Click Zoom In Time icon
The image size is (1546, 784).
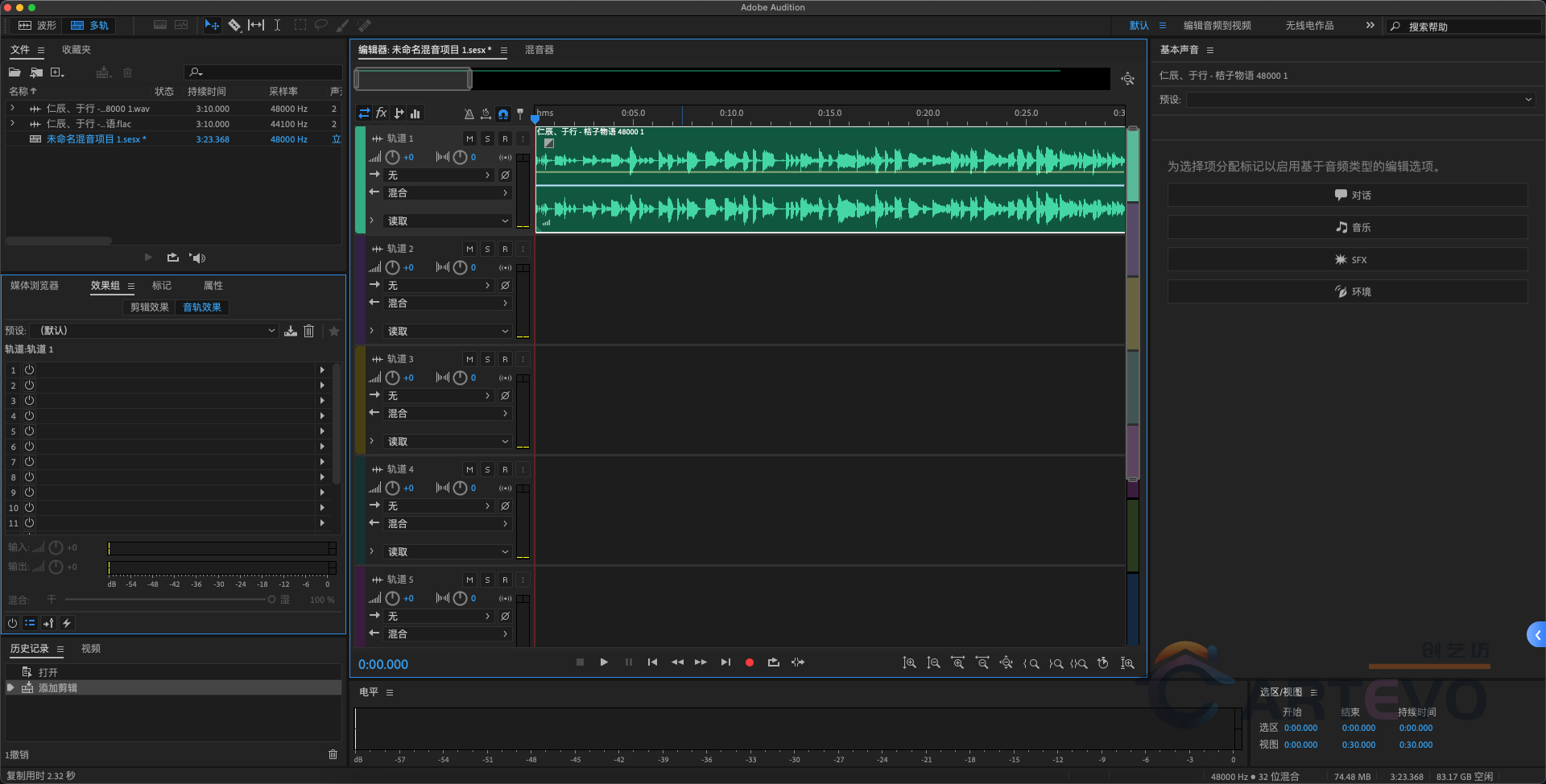pos(957,663)
